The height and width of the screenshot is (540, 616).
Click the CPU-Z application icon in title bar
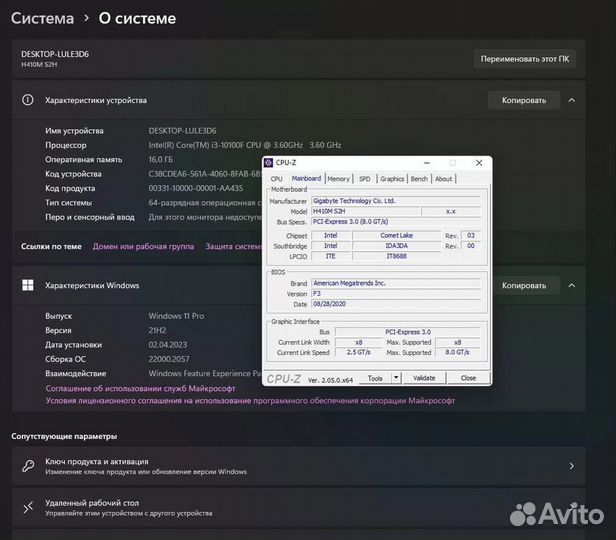[269, 163]
